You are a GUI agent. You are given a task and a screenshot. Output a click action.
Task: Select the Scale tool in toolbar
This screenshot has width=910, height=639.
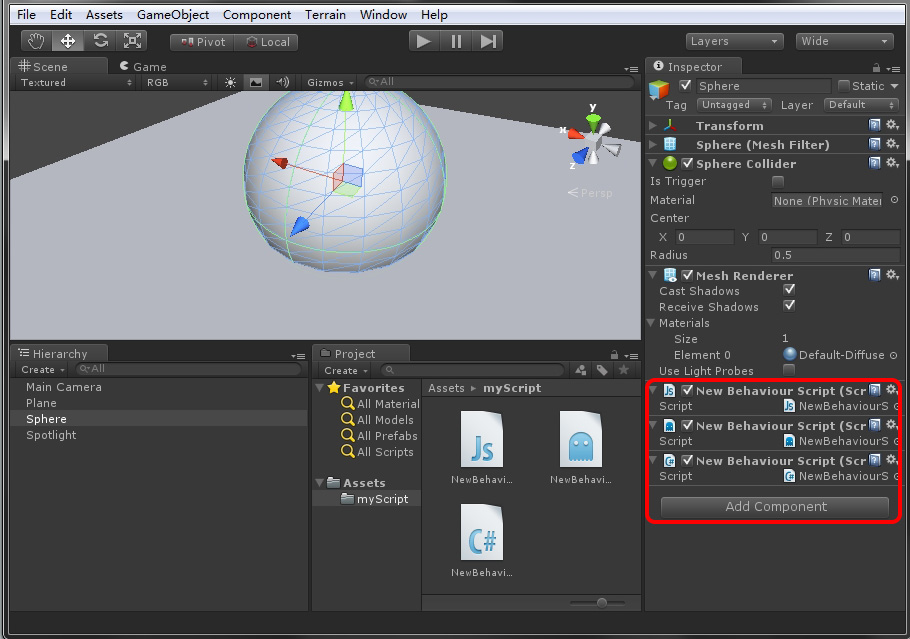coord(132,41)
